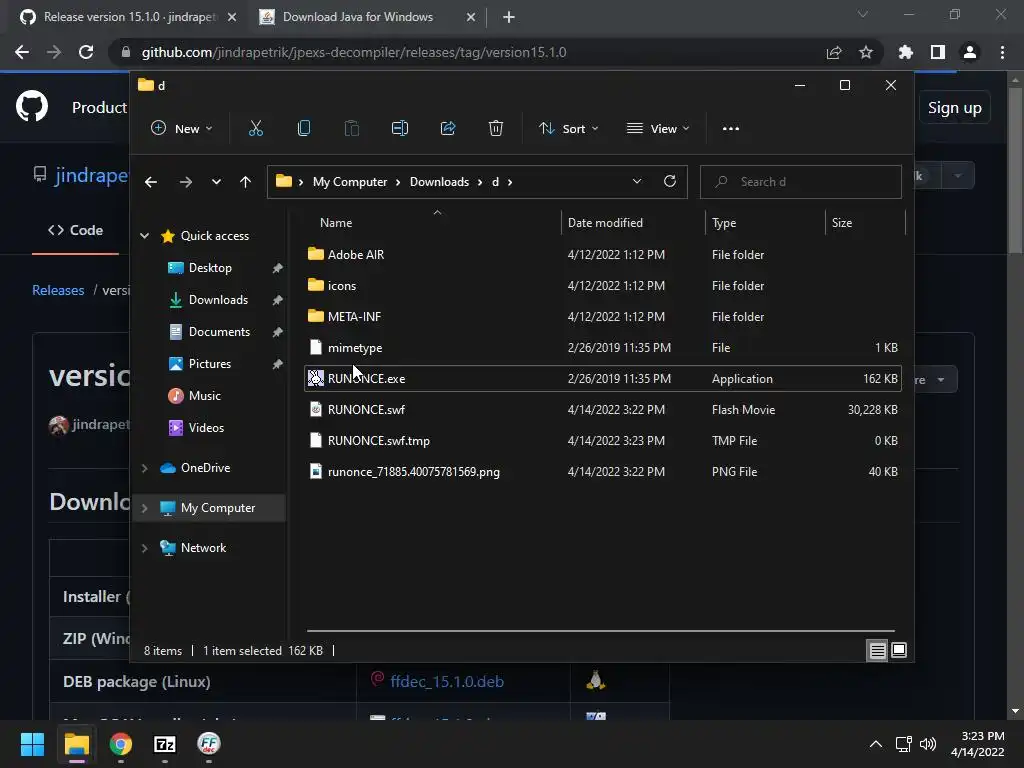Click My Computer in the address breadcrumb
This screenshot has width=1024, height=768.
[350, 182]
